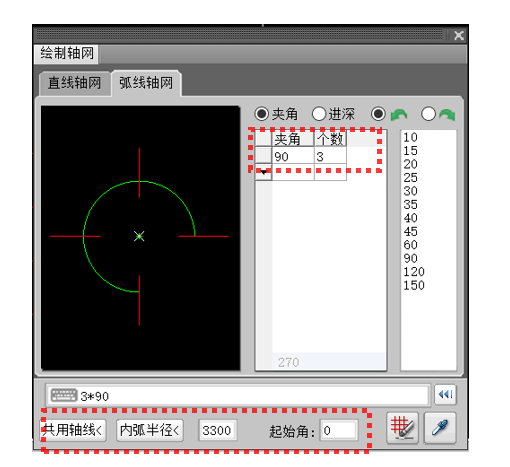510x467 pixels.
Task: Click the 夹角 column header
Action: 293,139
